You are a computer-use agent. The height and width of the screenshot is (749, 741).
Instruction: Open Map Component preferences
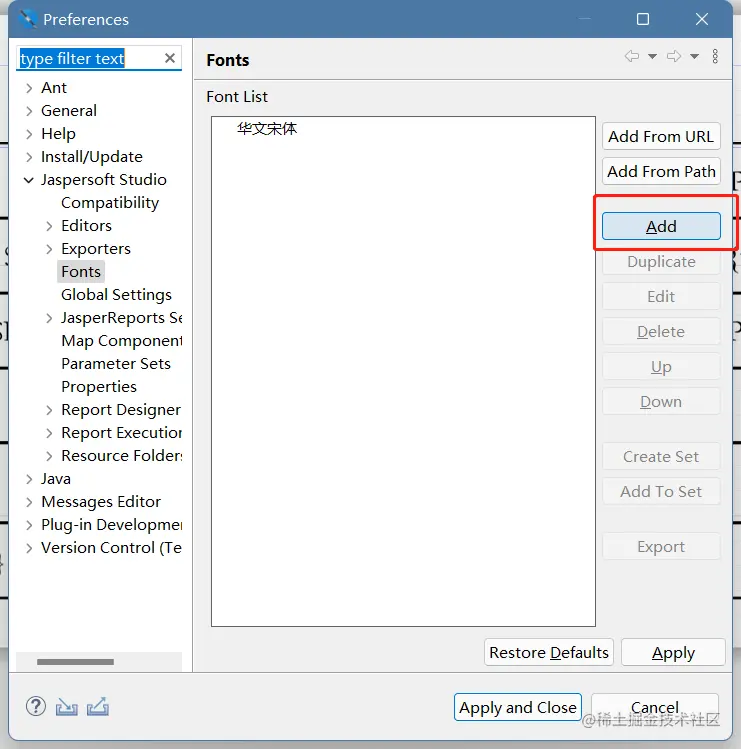[x=121, y=341]
